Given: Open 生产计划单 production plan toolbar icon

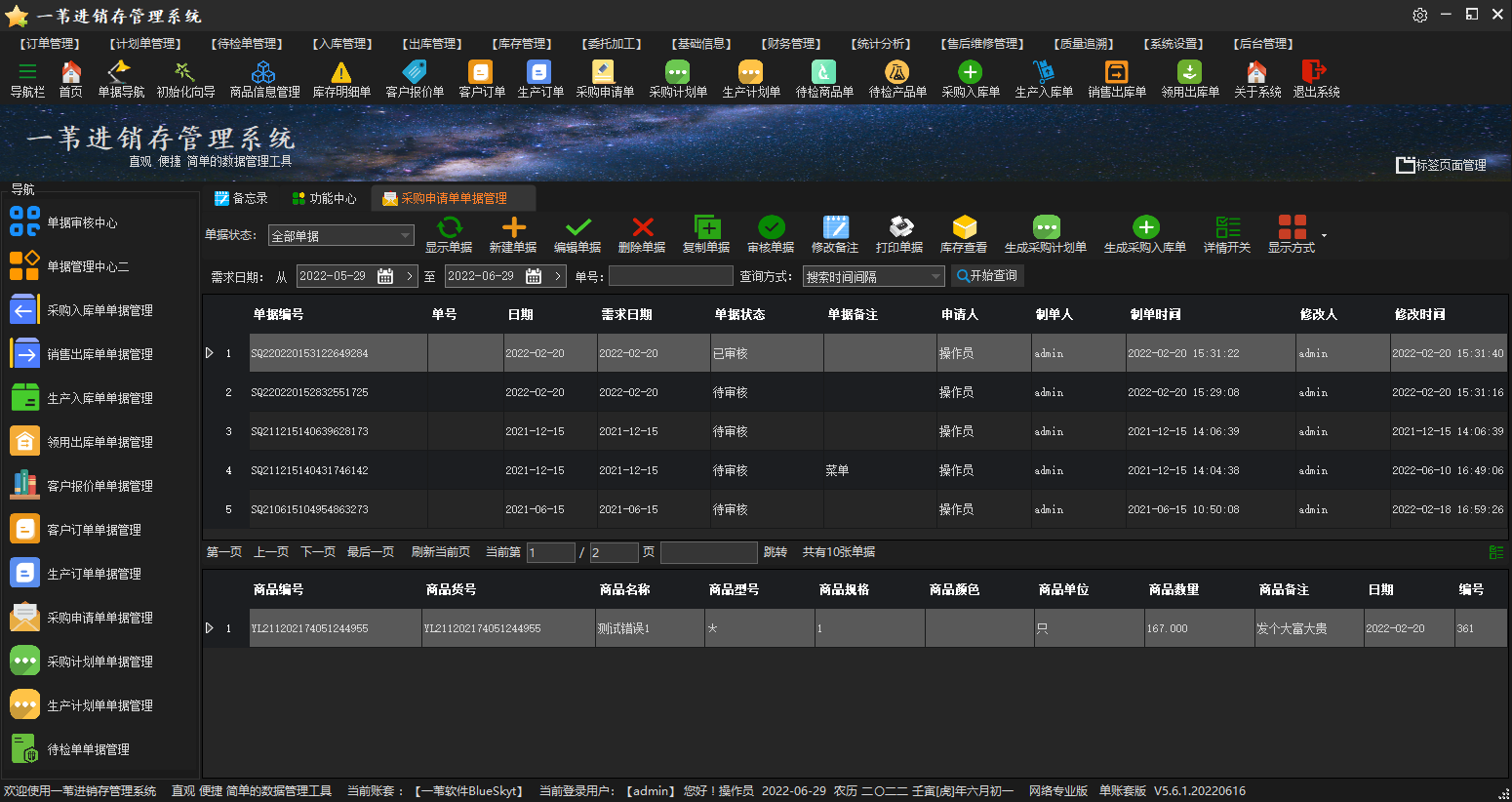Looking at the screenshot, I should (x=751, y=79).
